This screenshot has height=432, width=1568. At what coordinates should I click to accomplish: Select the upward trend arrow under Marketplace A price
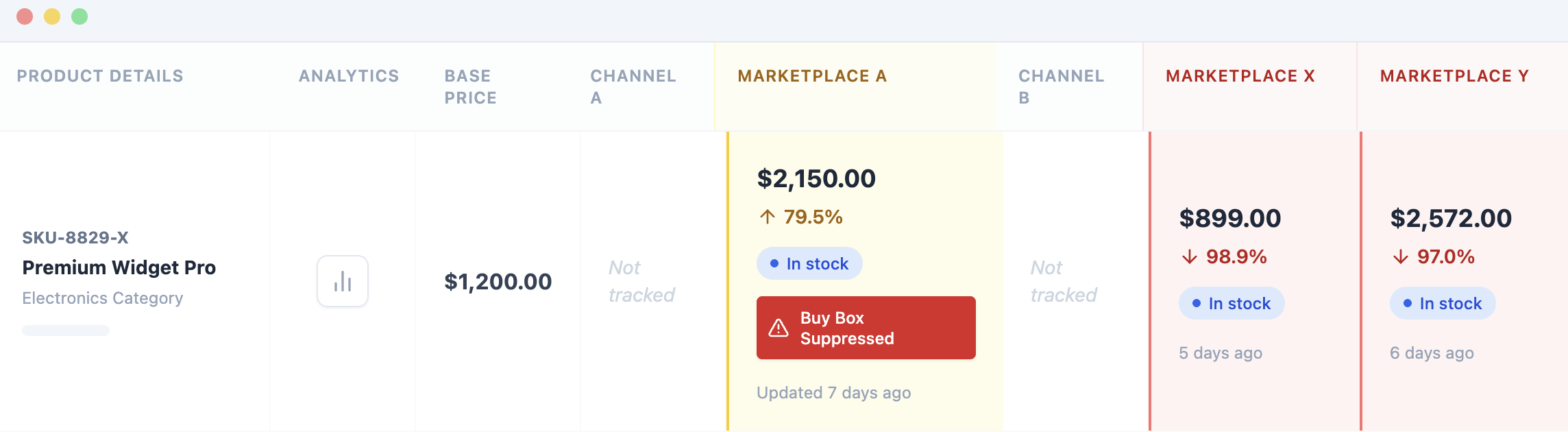pyautogui.click(x=767, y=217)
